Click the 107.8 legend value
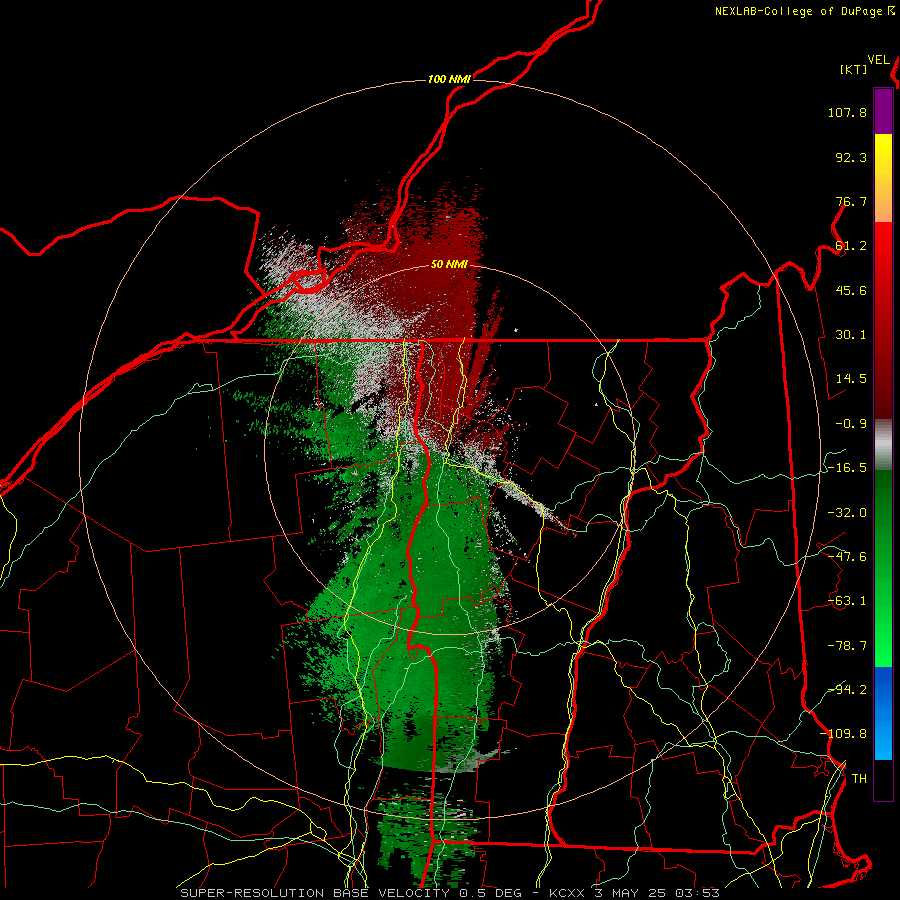This screenshot has width=900, height=900. tap(847, 112)
